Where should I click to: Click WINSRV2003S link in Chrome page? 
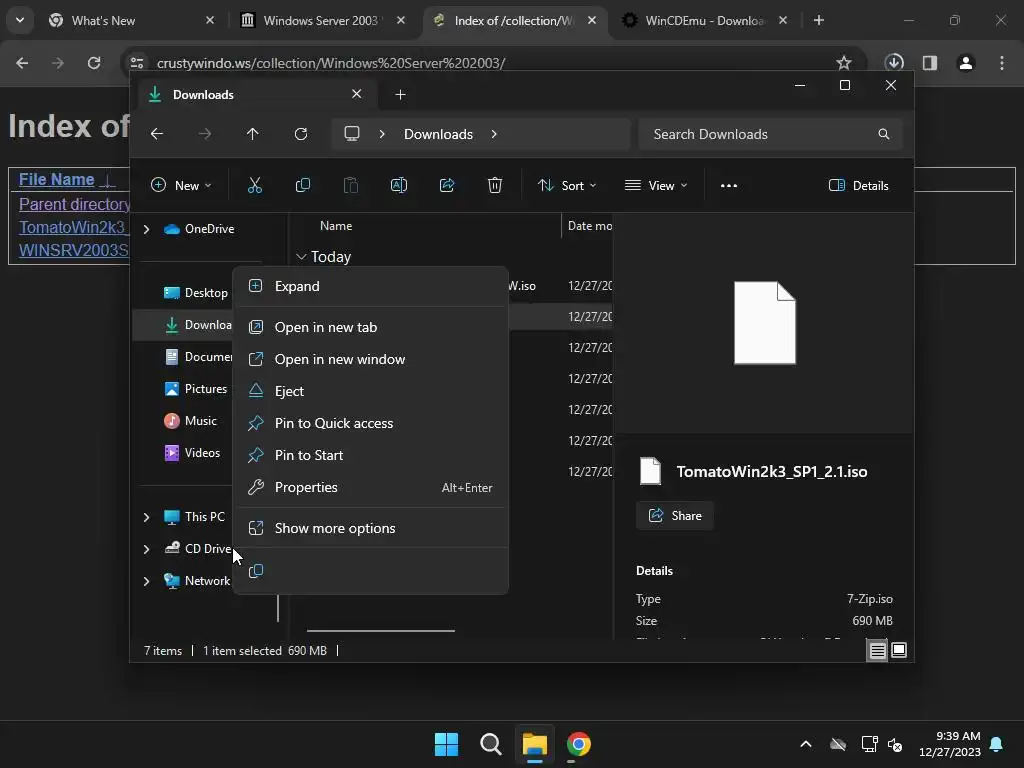point(74,250)
